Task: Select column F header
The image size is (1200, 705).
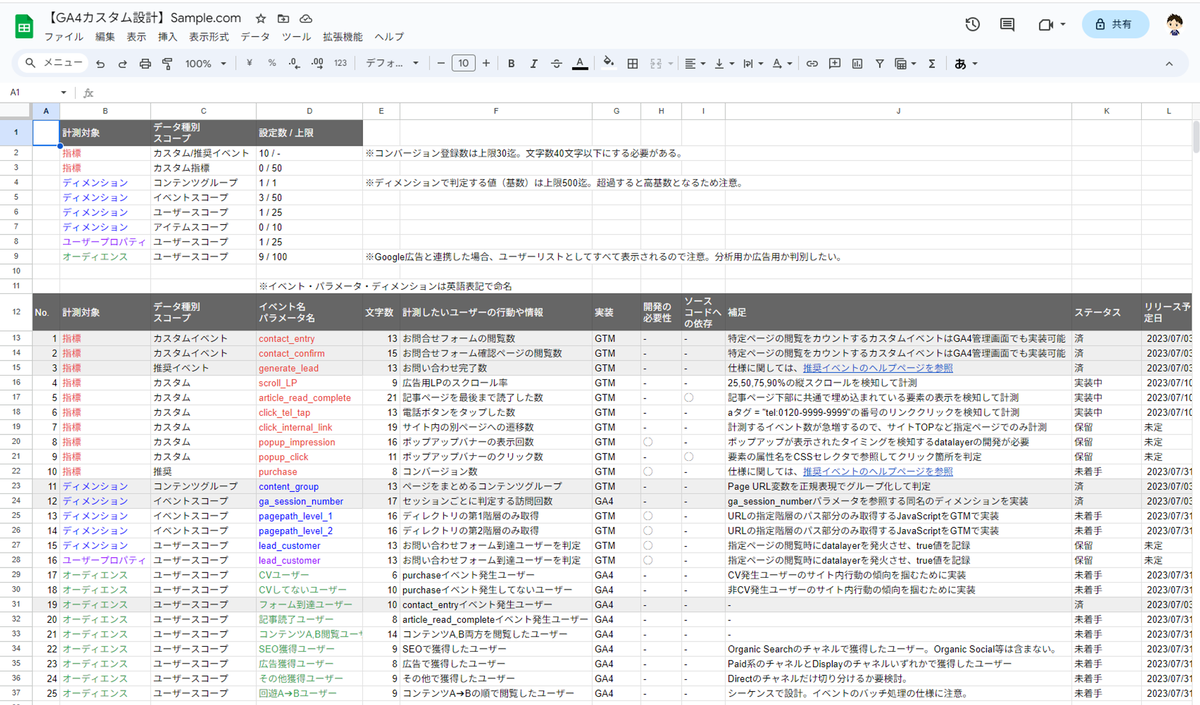Action: [x=496, y=110]
